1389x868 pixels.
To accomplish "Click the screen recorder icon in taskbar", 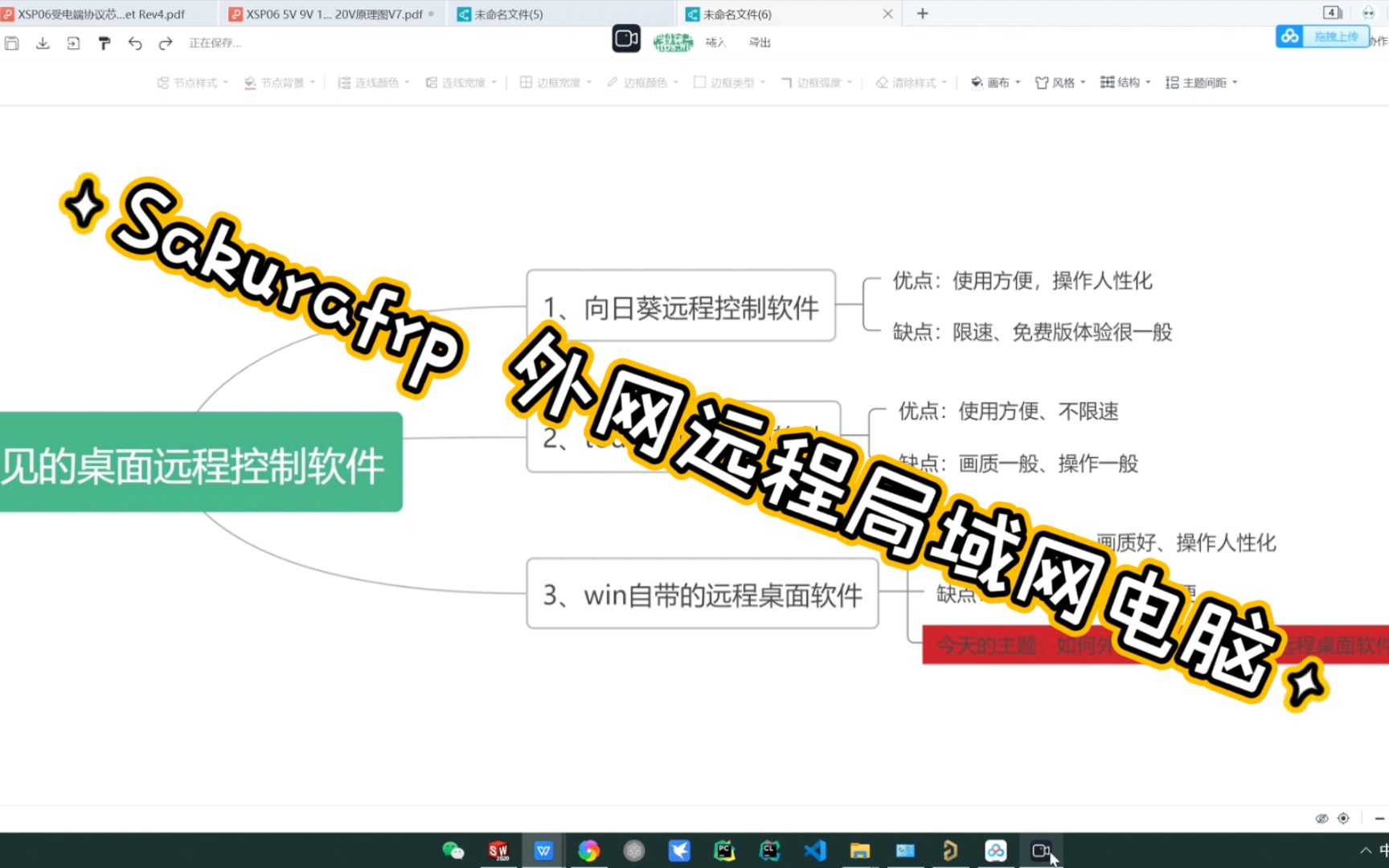I will coord(1041,850).
